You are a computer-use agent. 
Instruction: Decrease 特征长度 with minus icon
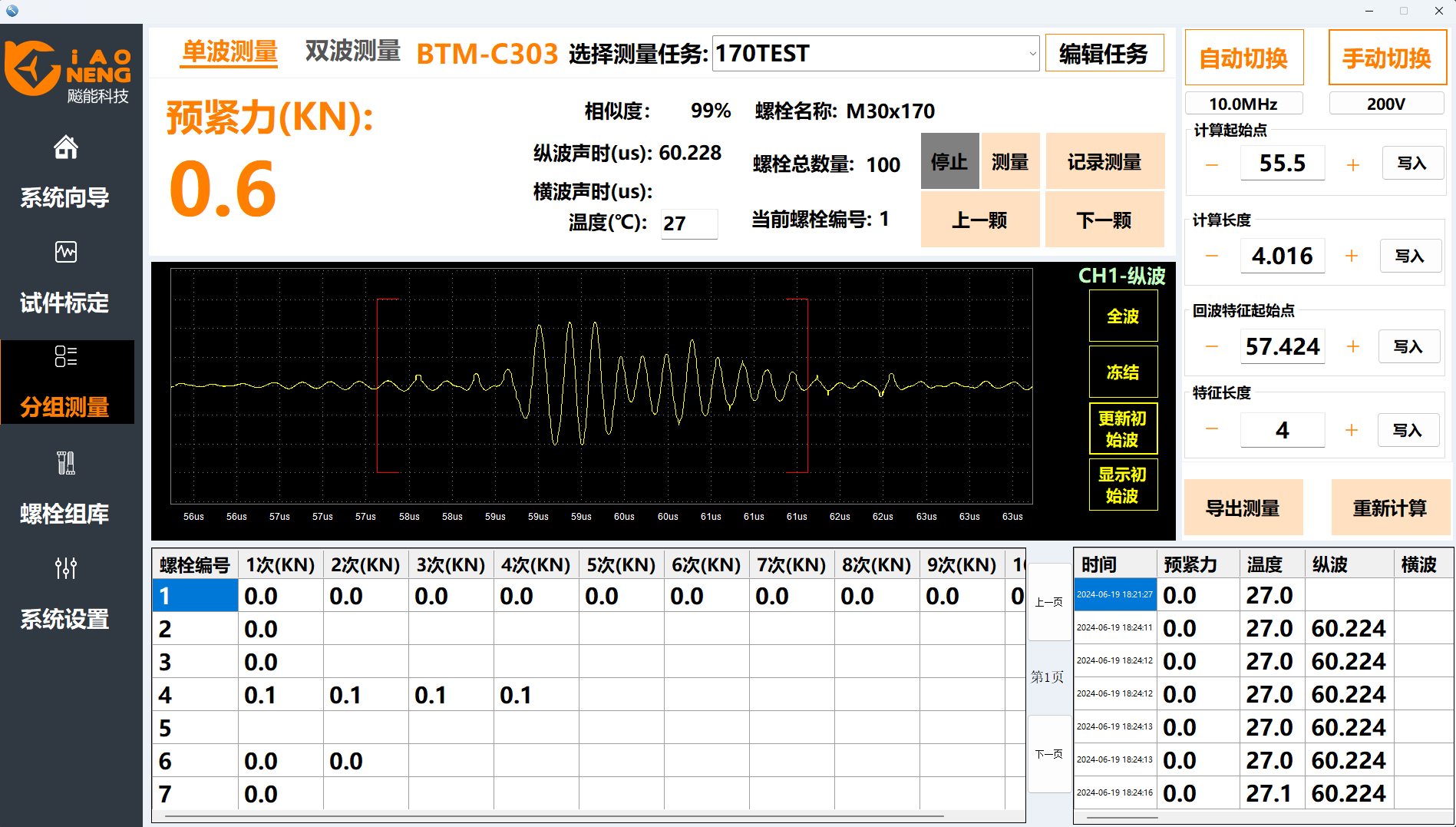pos(1212,429)
